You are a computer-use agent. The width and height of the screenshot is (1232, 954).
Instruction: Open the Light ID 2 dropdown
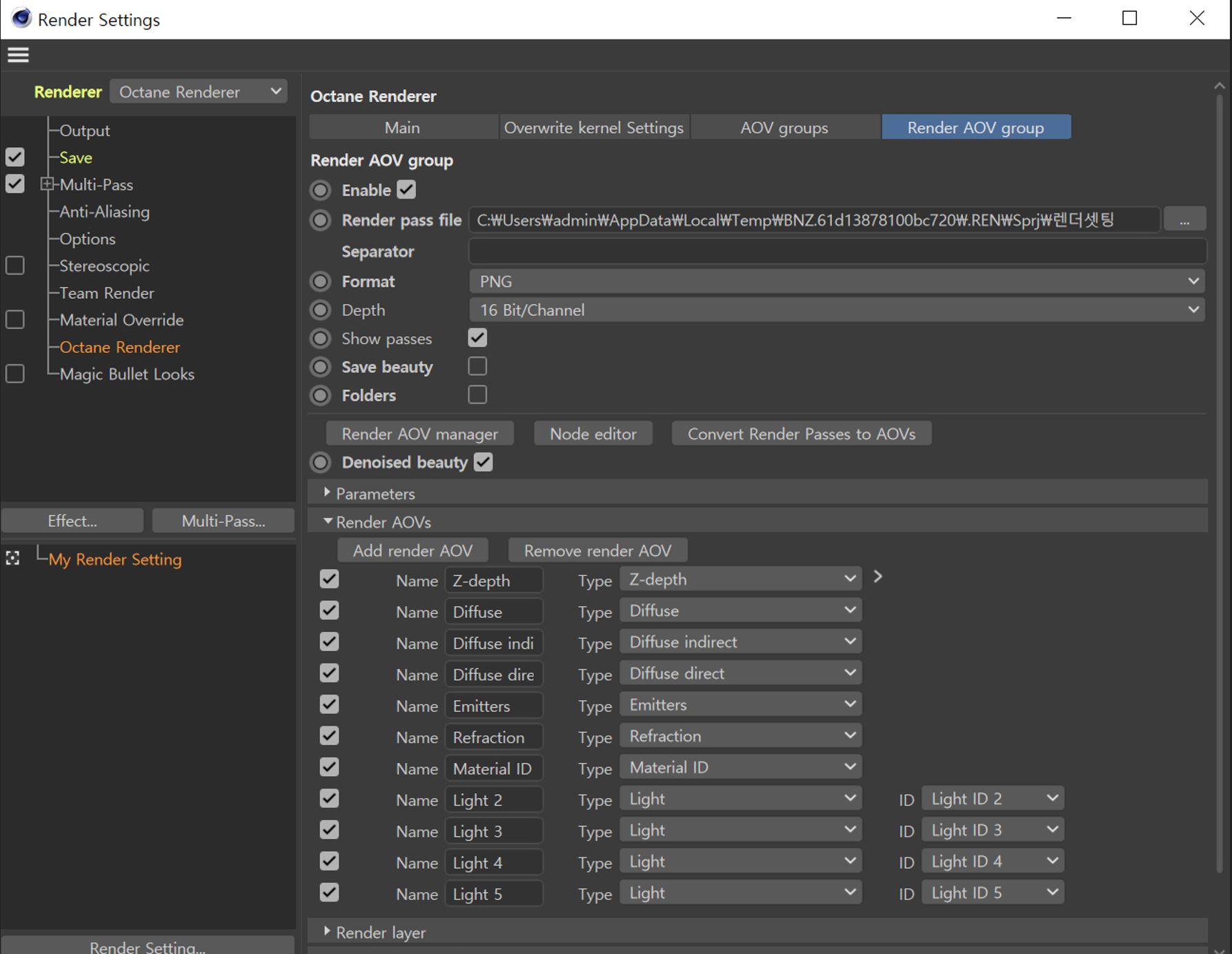point(993,799)
